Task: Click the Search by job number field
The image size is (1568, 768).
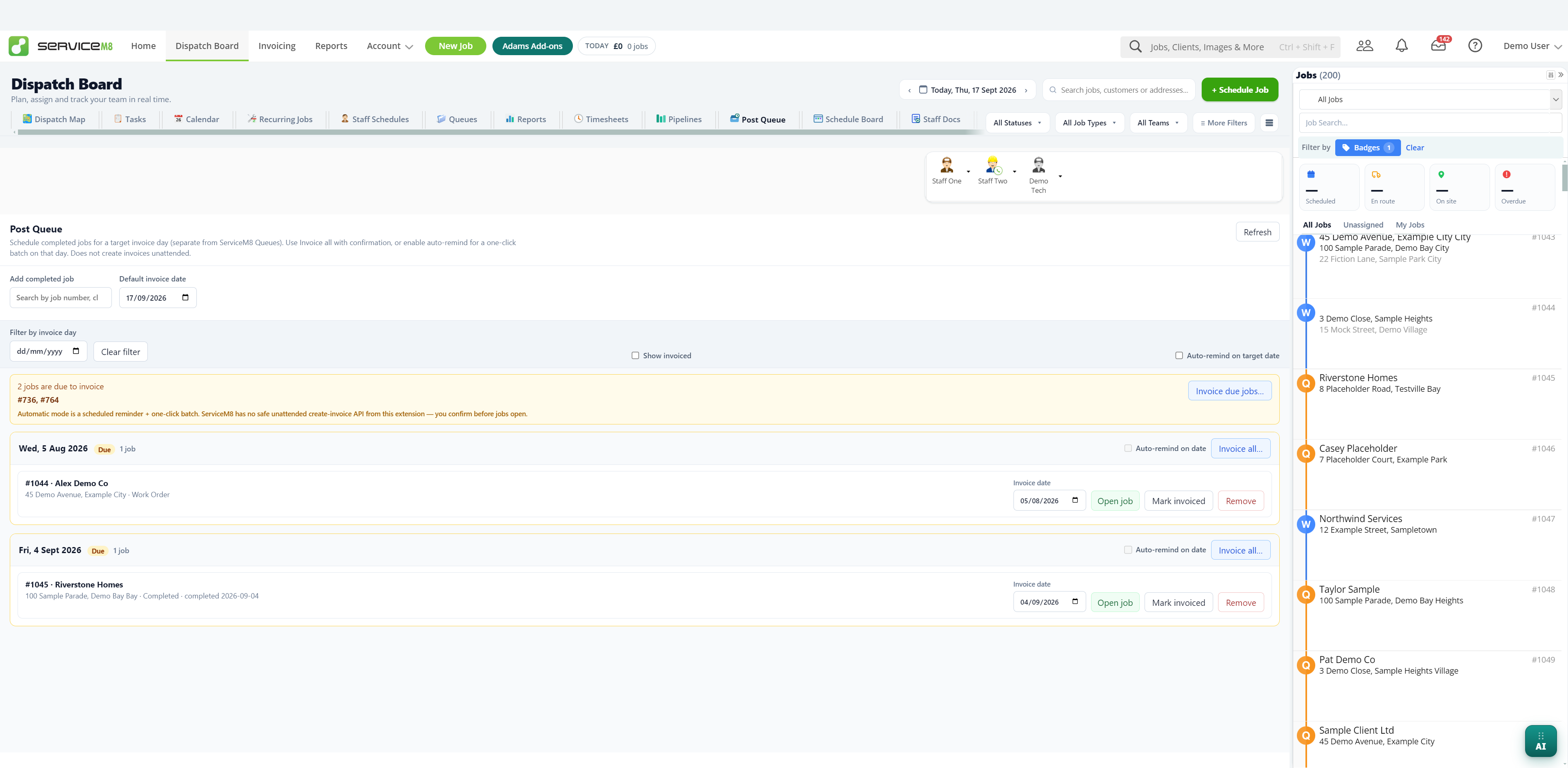Action: [x=60, y=298]
